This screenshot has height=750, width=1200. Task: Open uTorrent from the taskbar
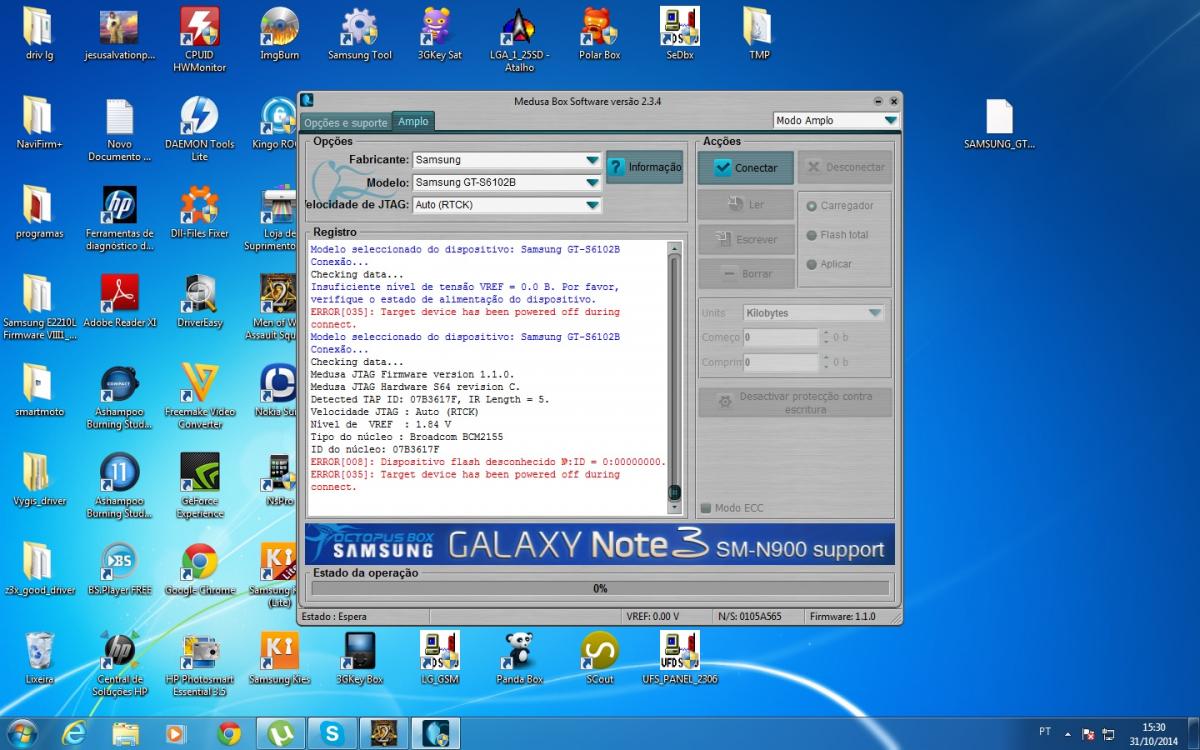pos(279,733)
